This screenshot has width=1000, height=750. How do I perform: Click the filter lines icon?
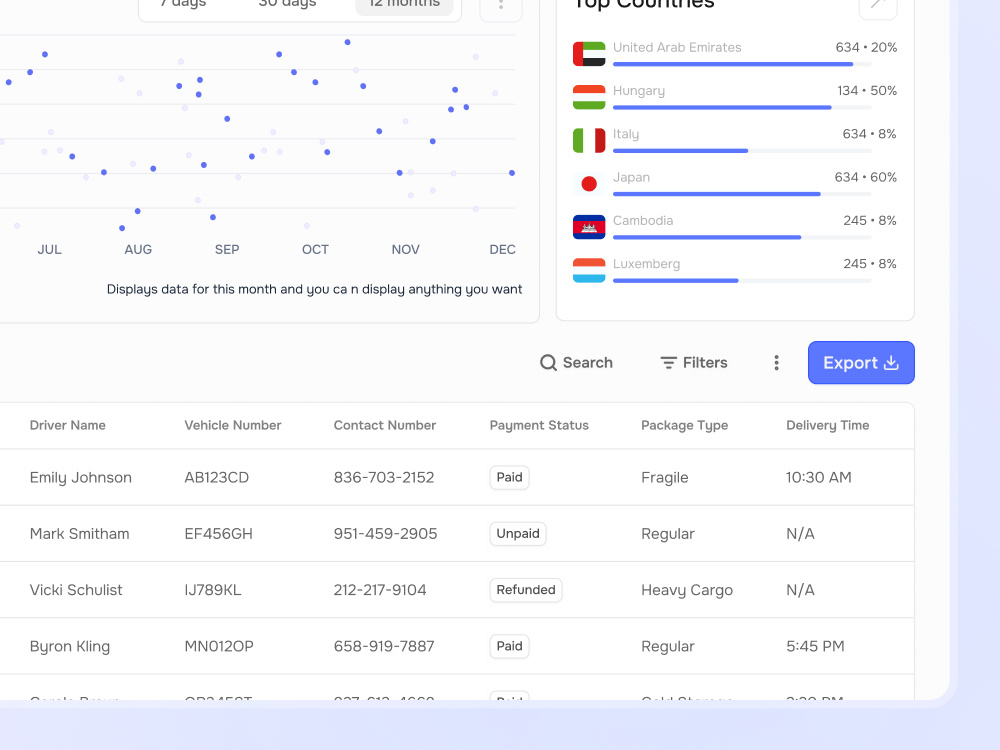(668, 363)
